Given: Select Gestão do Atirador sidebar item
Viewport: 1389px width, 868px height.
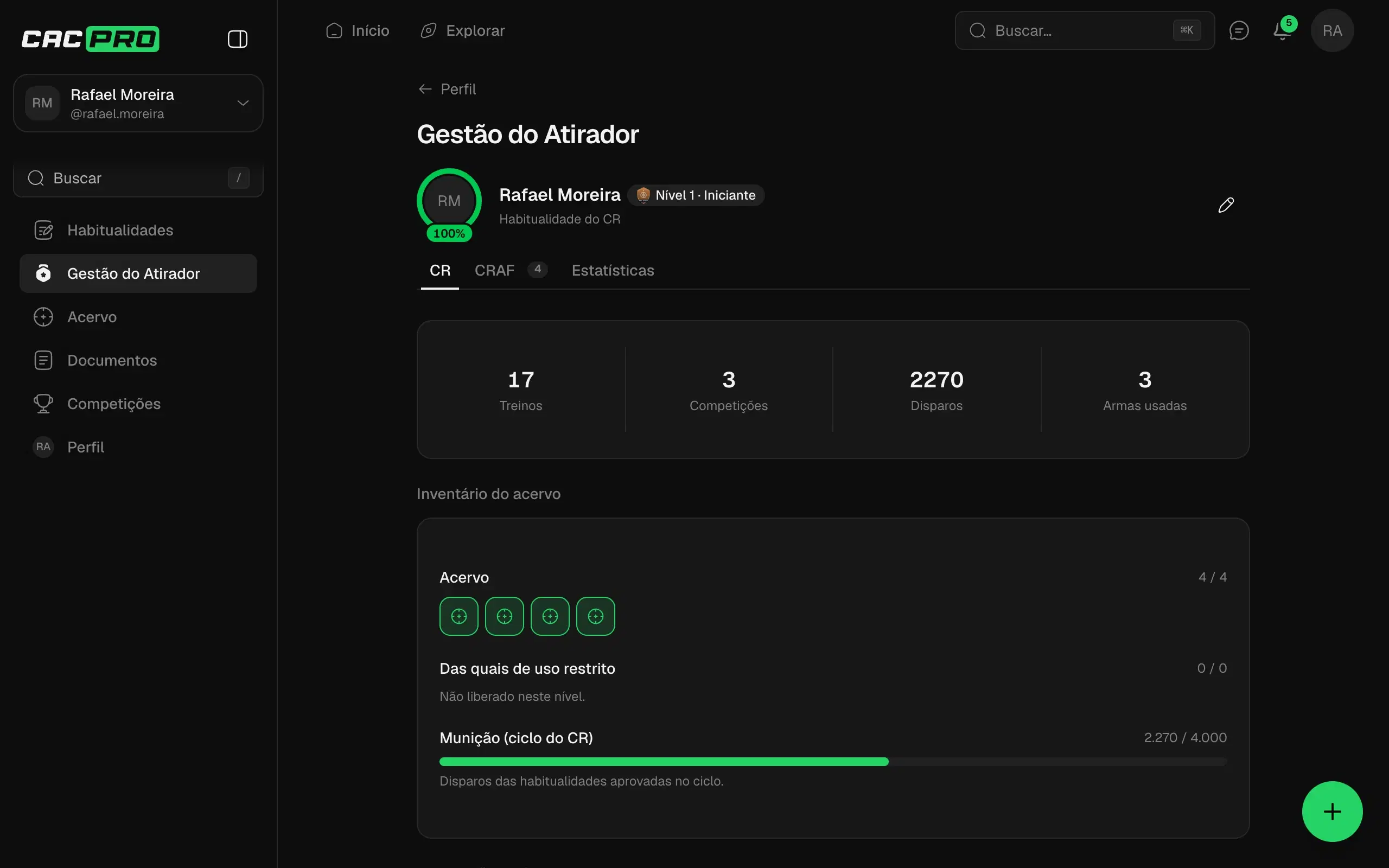Looking at the screenshot, I should [138, 274].
